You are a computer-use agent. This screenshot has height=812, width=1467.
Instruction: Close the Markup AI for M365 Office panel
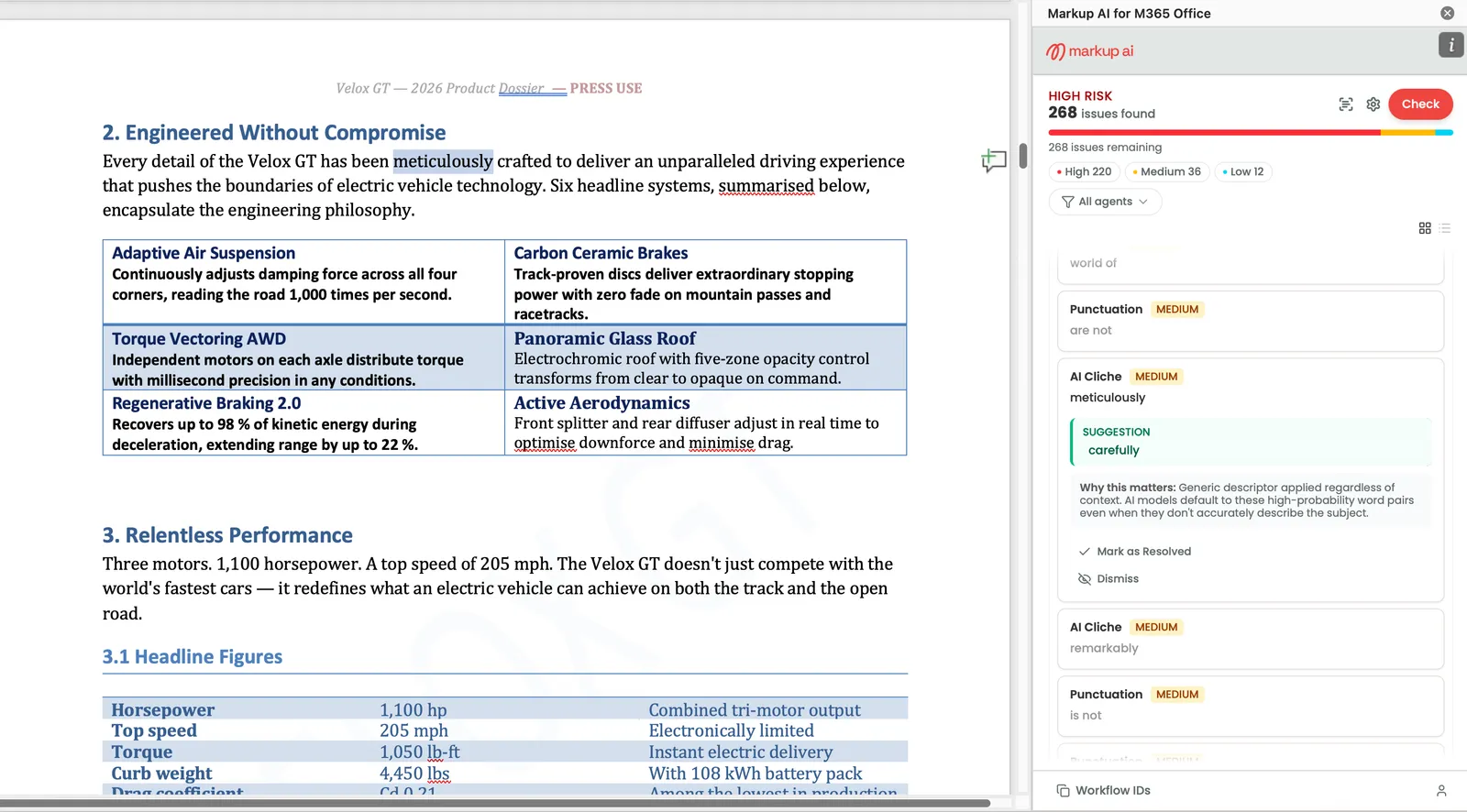click(1447, 13)
